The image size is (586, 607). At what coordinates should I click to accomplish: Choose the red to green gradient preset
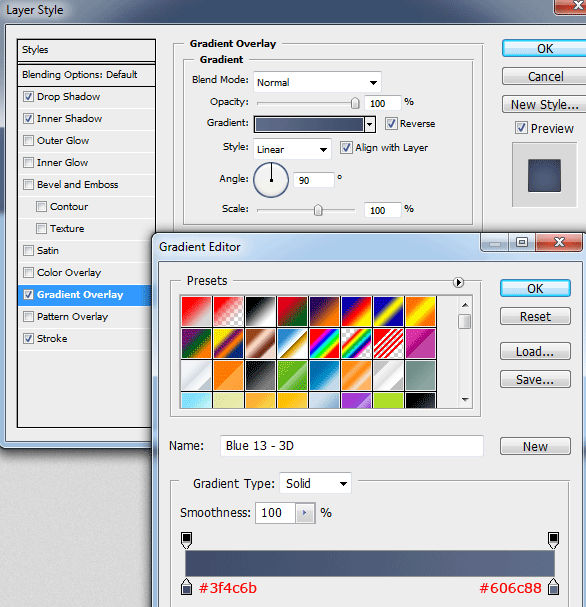(292, 311)
